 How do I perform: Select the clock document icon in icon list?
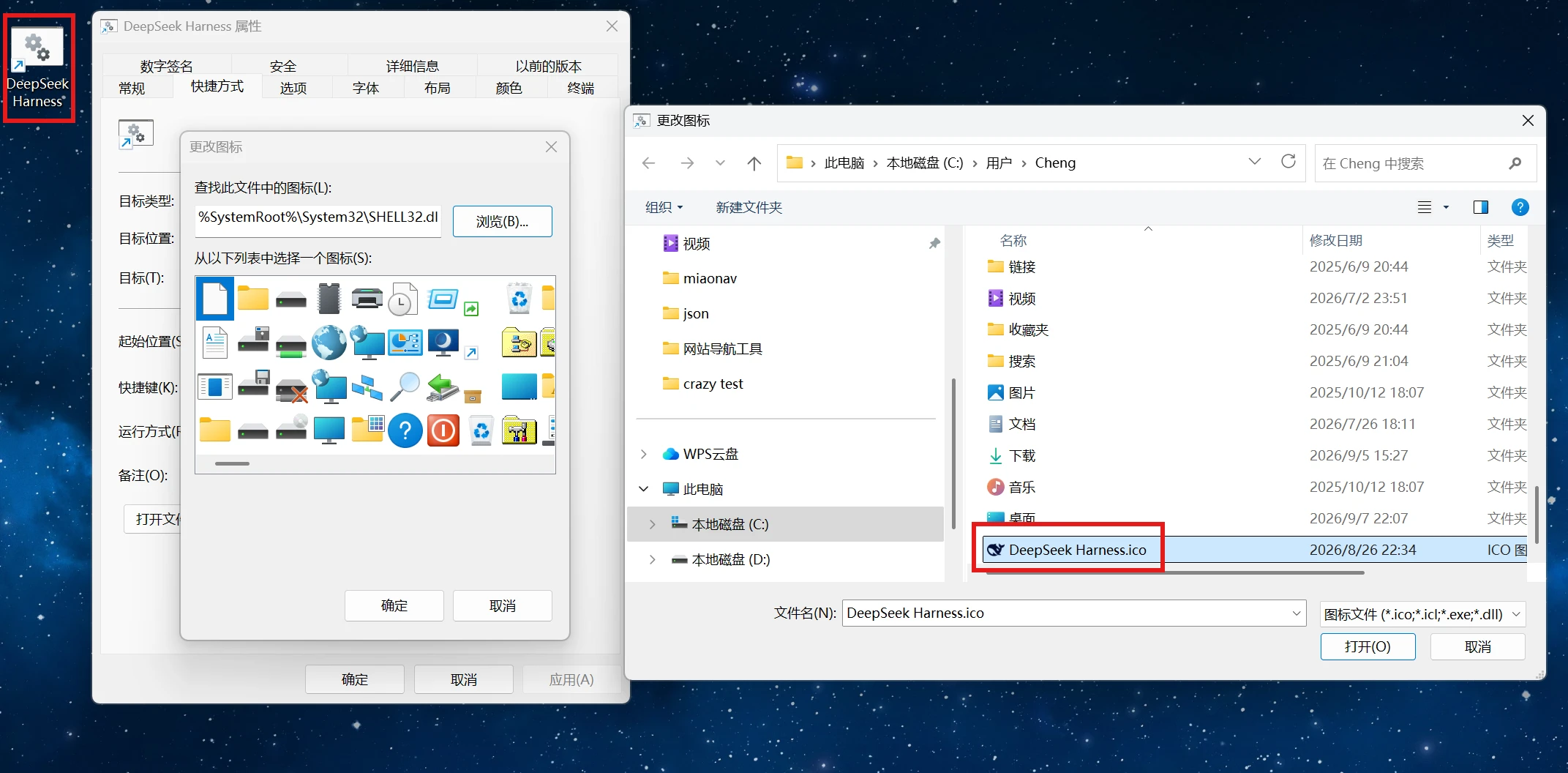(x=403, y=299)
